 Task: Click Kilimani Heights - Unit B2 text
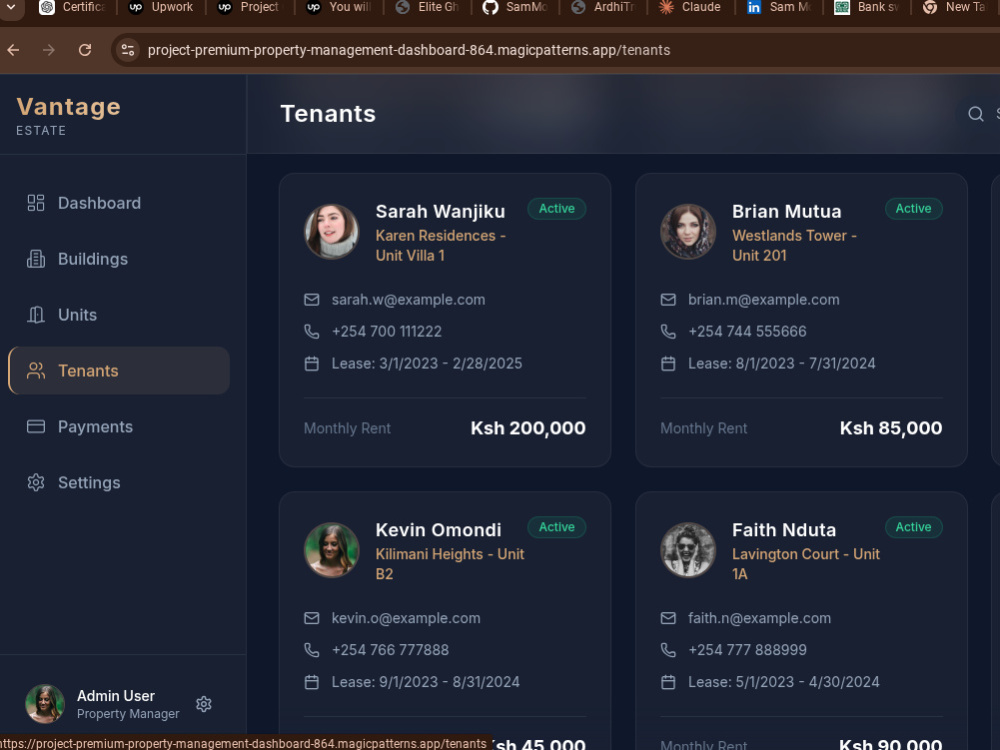pyautogui.click(x=450, y=564)
